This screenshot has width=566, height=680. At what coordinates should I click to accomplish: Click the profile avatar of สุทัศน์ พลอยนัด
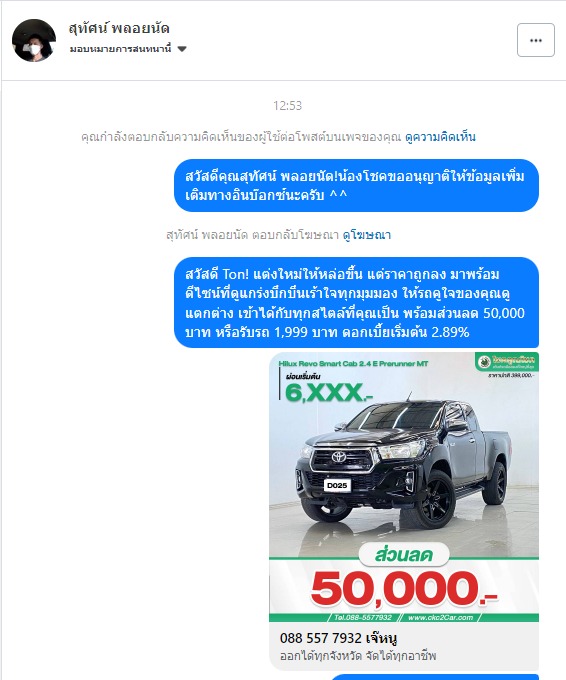click(x=34, y=40)
